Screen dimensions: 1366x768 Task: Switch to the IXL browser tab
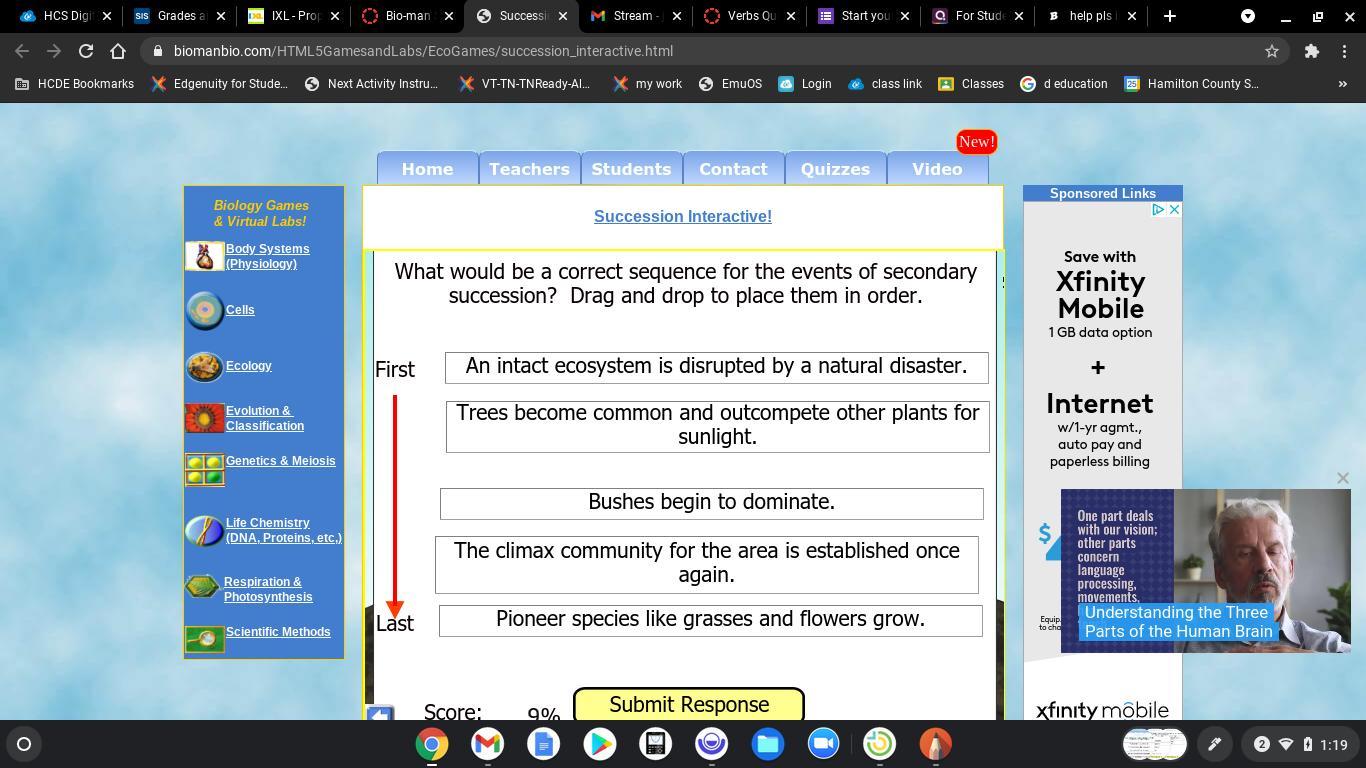(295, 16)
